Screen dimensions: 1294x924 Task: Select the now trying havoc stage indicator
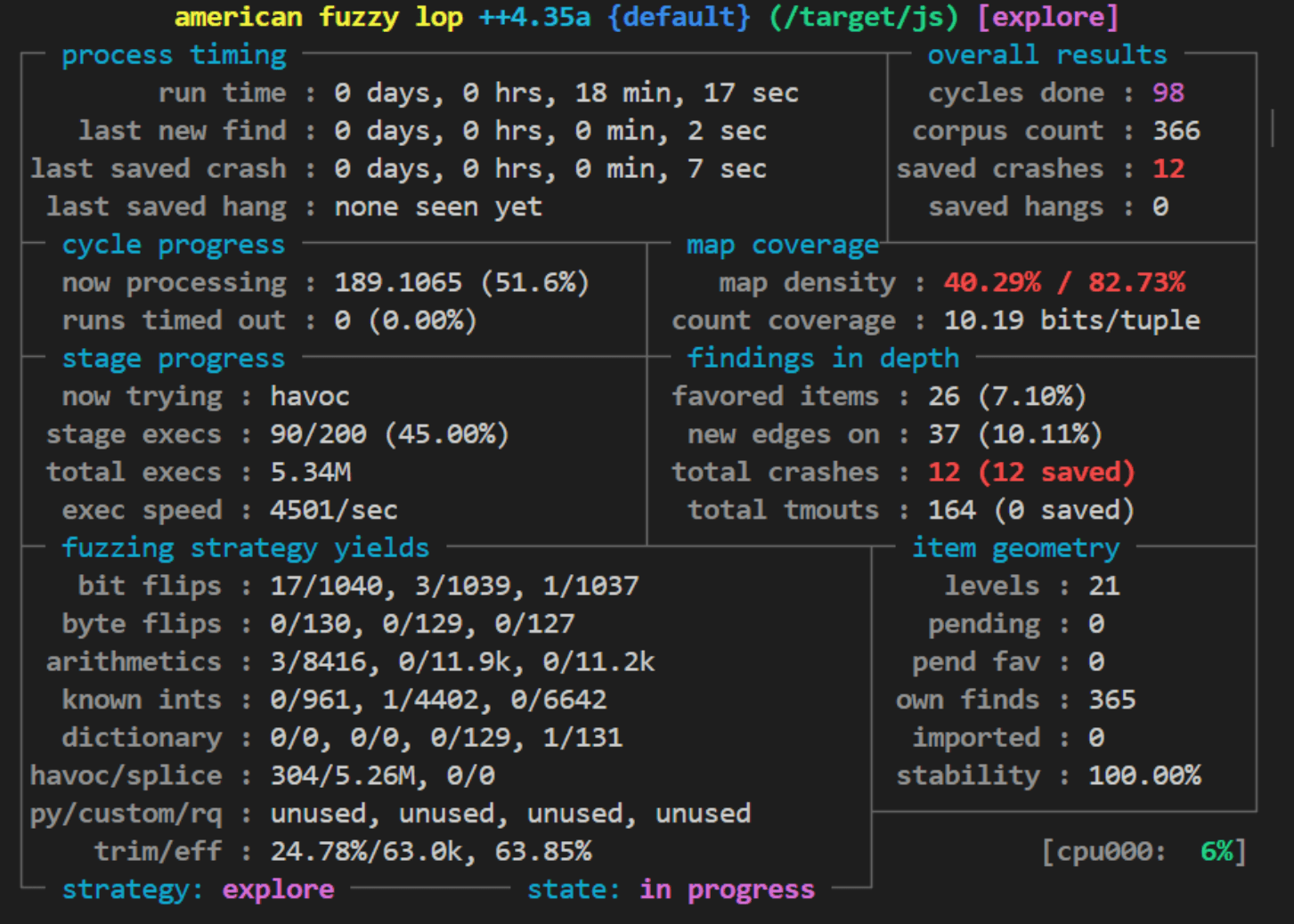click(309, 396)
